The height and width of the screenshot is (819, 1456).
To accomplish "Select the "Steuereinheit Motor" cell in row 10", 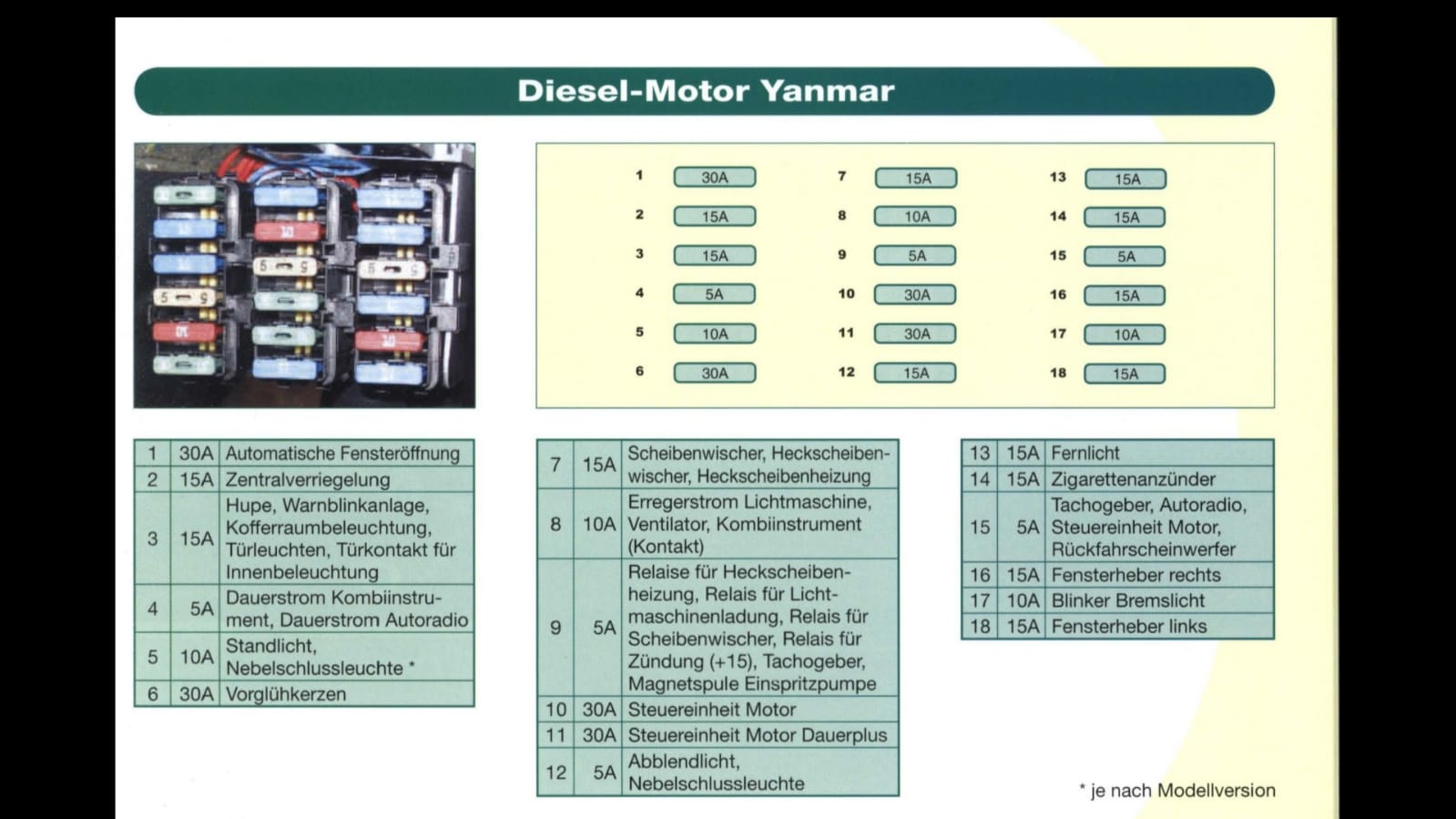I will (x=759, y=710).
